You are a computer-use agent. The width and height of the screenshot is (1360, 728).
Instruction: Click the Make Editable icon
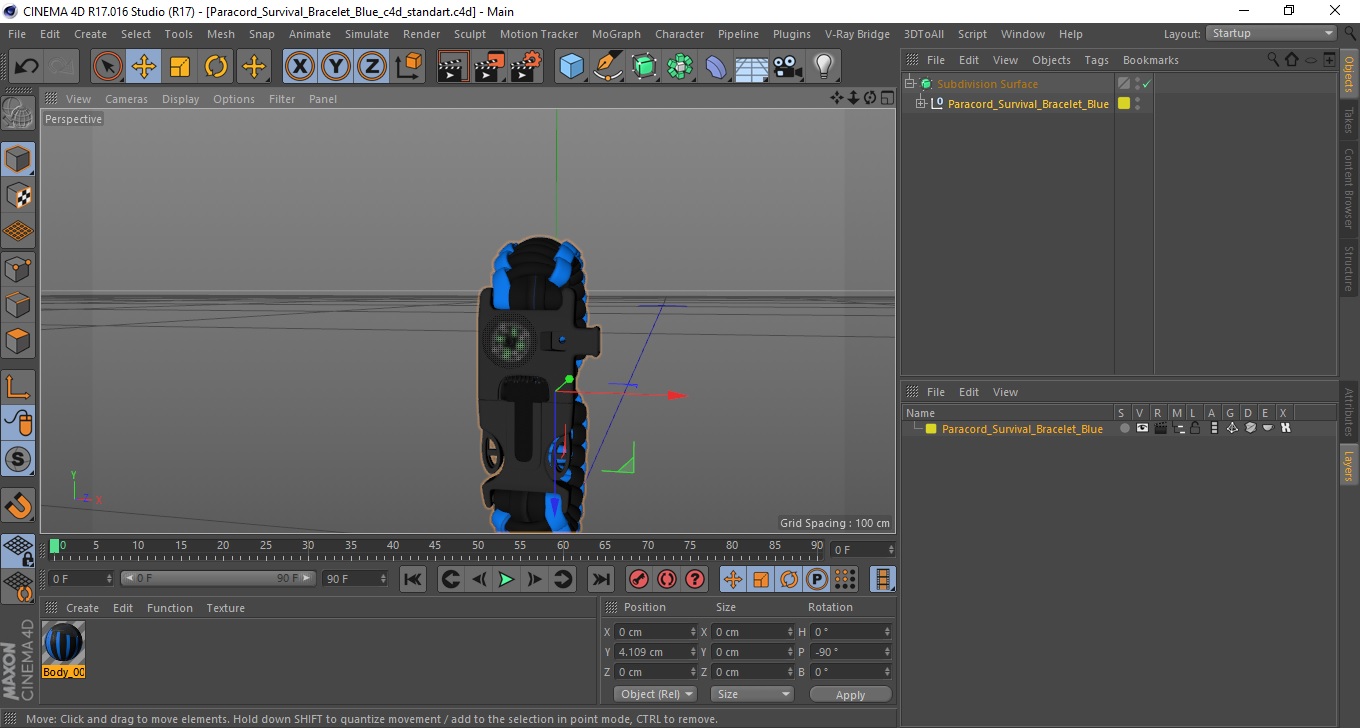18,113
